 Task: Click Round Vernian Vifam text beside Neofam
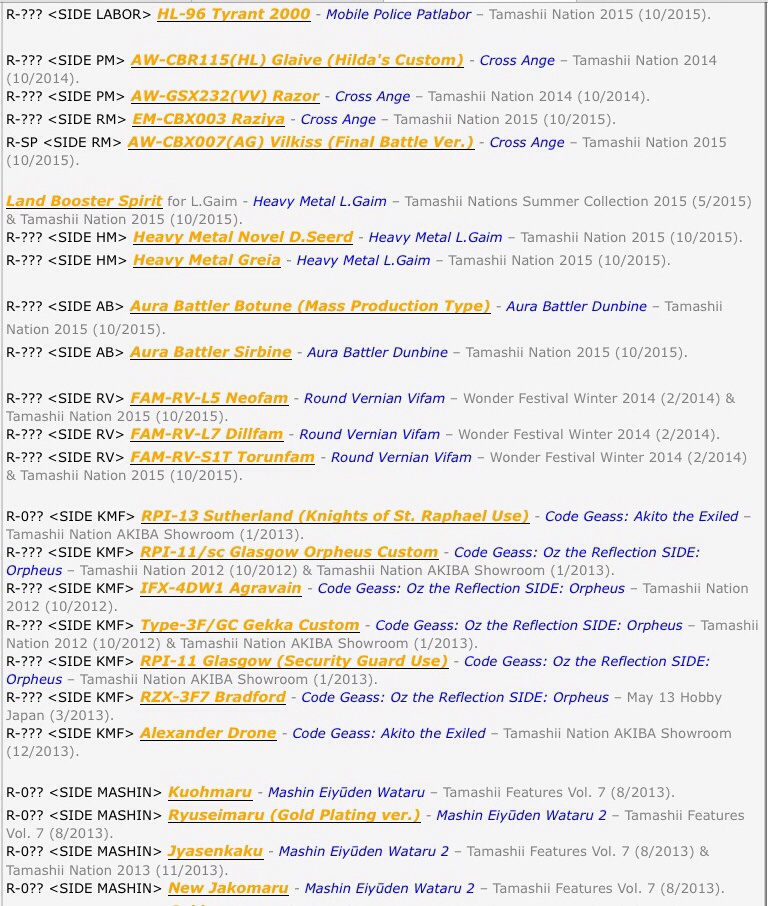point(374,398)
